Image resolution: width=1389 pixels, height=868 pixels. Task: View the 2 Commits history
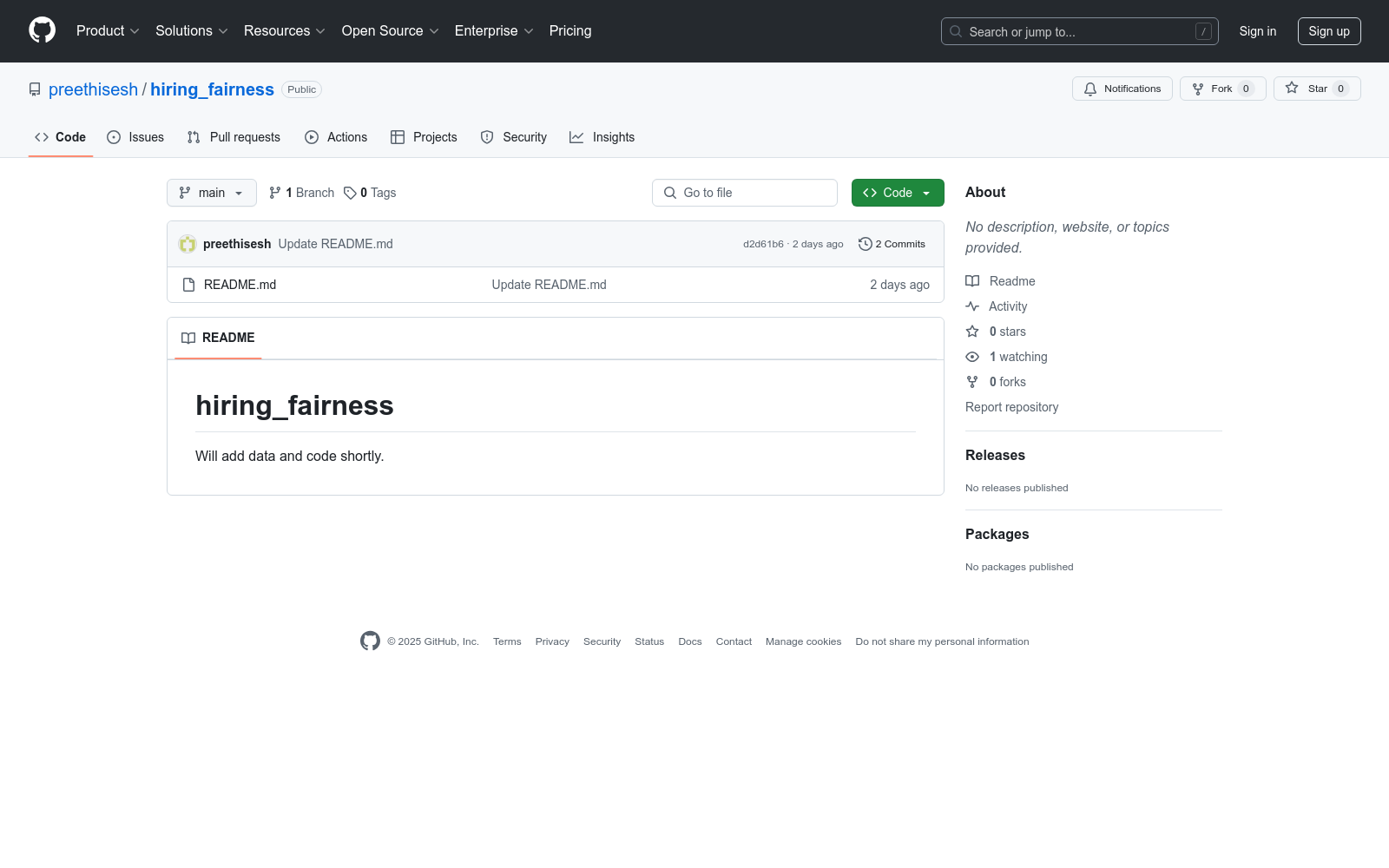(x=892, y=244)
